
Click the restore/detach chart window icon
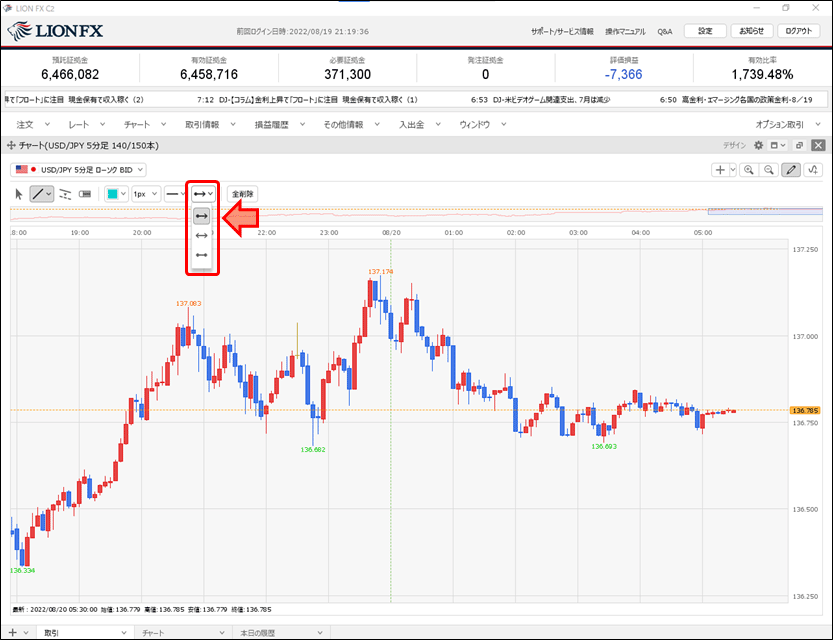(800, 146)
